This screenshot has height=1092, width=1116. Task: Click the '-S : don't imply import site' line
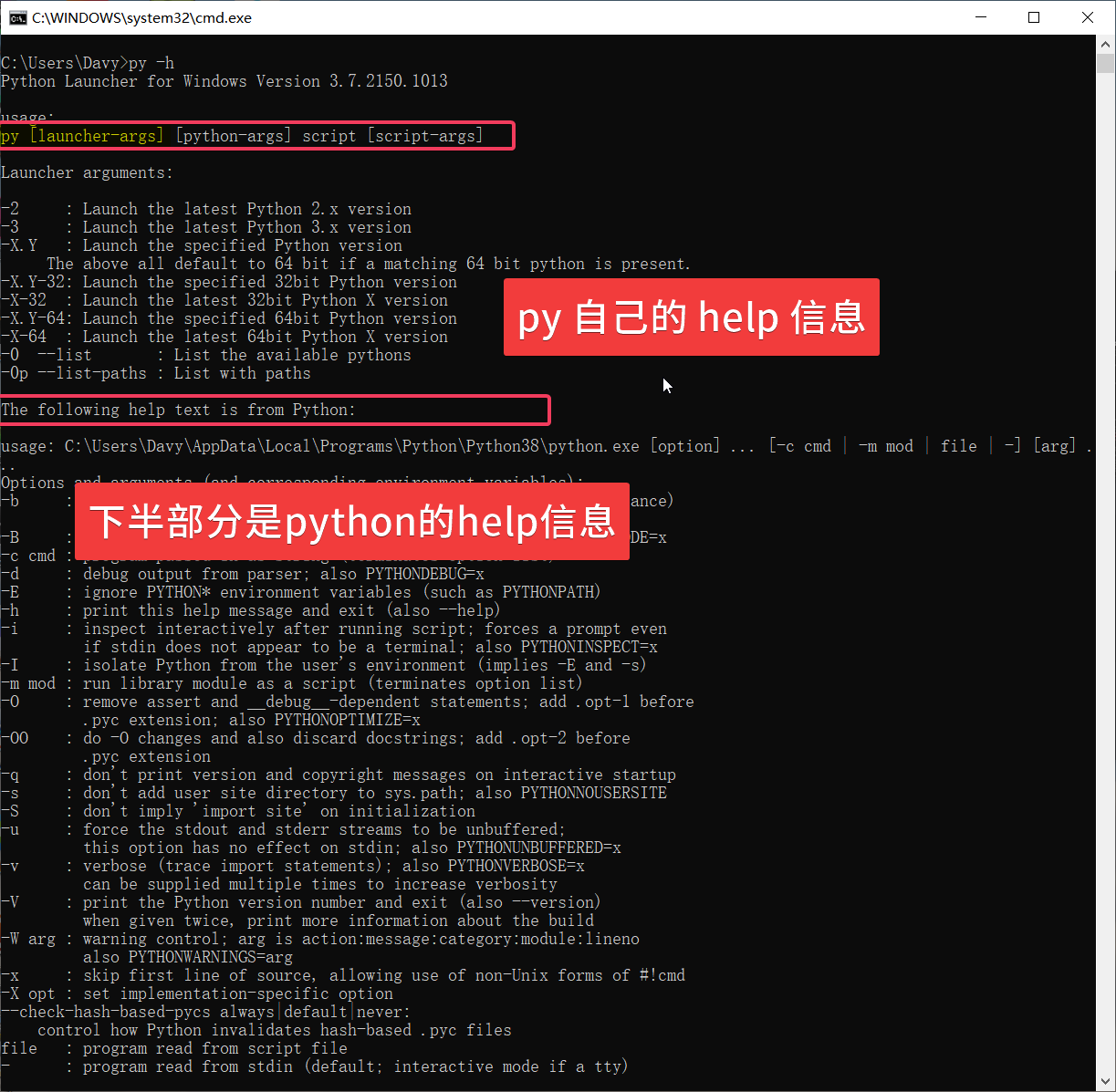click(238, 811)
